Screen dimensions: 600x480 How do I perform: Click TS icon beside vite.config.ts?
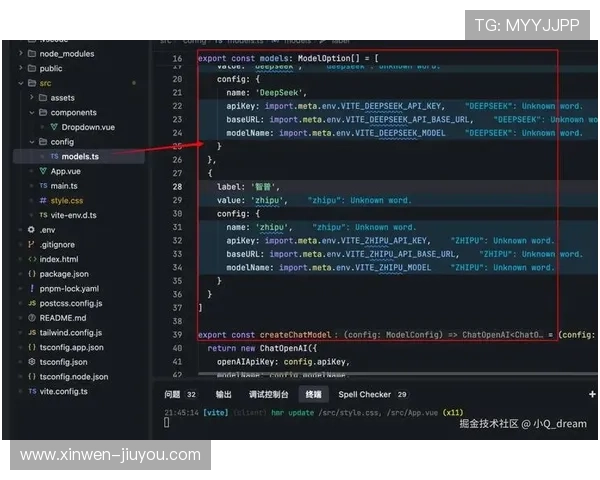click(32, 391)
